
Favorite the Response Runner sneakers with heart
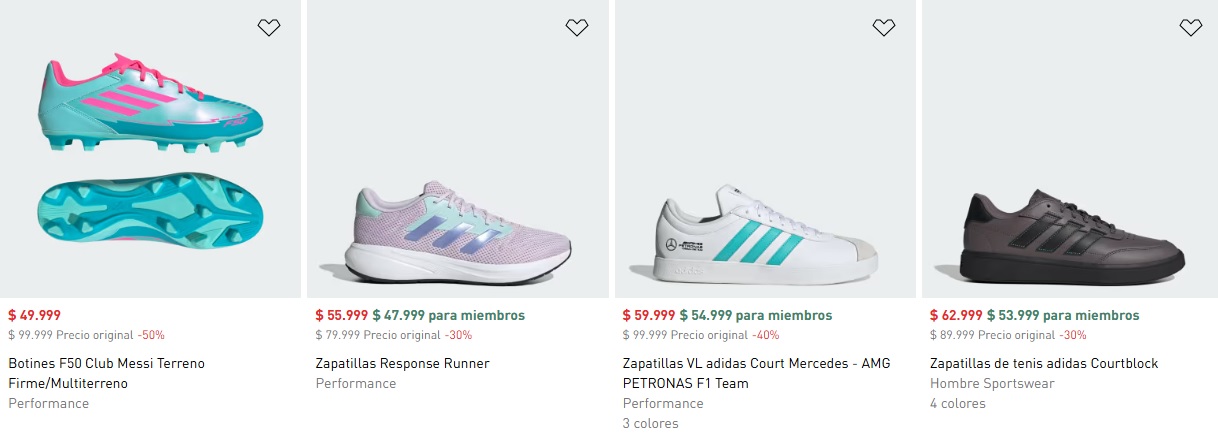[x=577, y=28]
